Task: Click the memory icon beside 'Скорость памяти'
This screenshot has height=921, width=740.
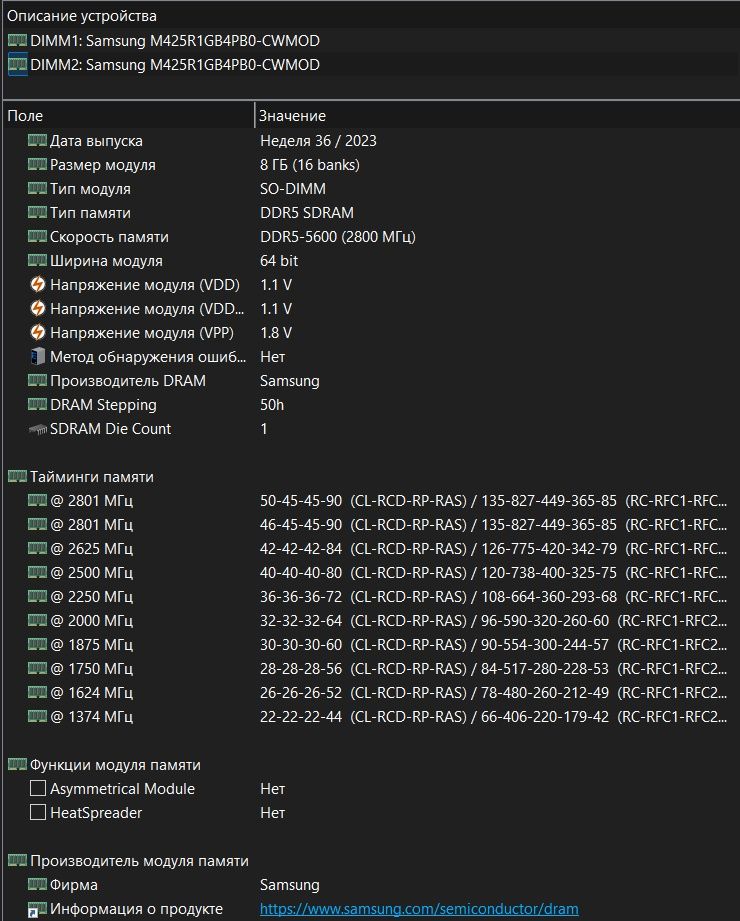Action: [x=37, y=237]
